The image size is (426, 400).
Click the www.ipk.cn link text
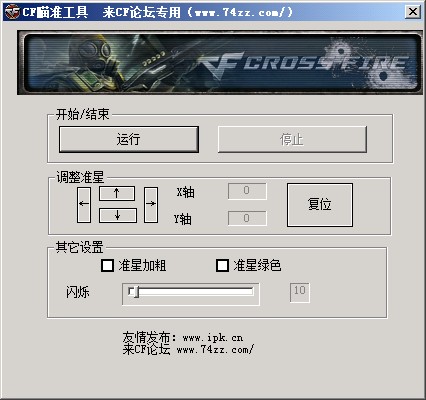[x=213, y=338]
